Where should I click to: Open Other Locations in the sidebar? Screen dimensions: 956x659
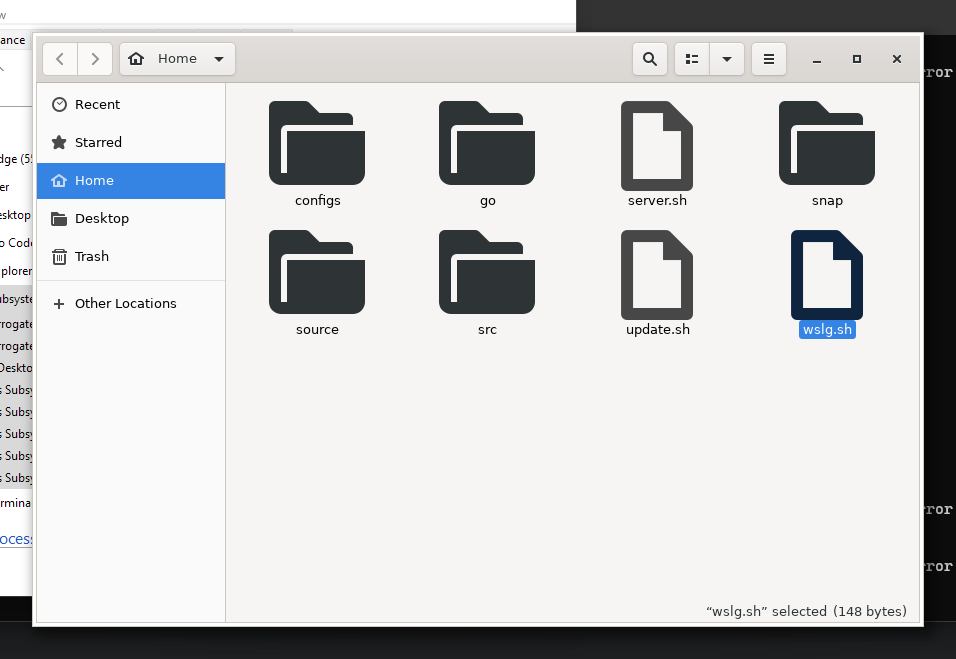[131, 304]
